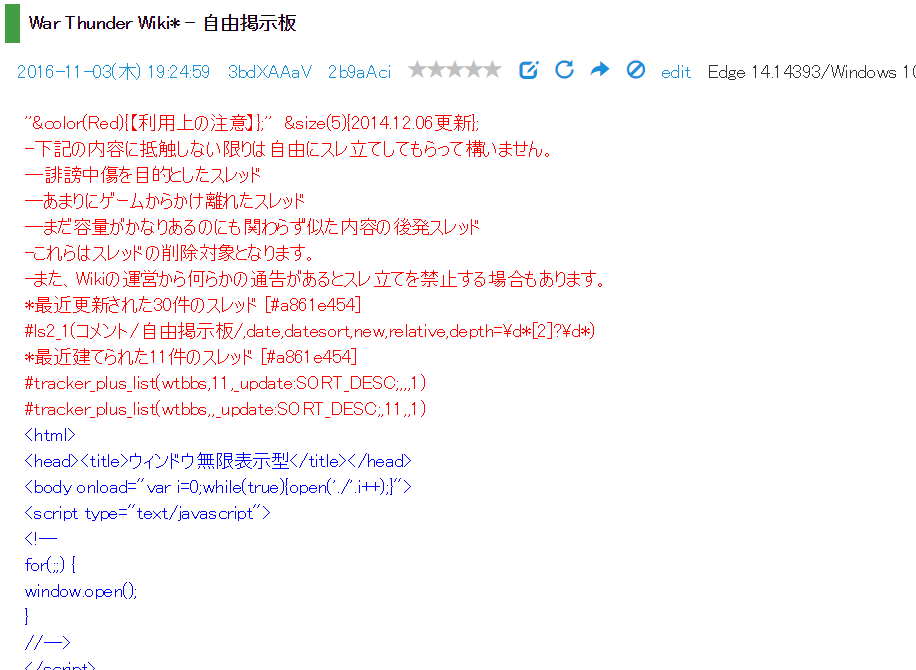Click the block (circle-slash) icon
Image resolution: width=916 pixels, height=670 pixels.
pos(635,70)
